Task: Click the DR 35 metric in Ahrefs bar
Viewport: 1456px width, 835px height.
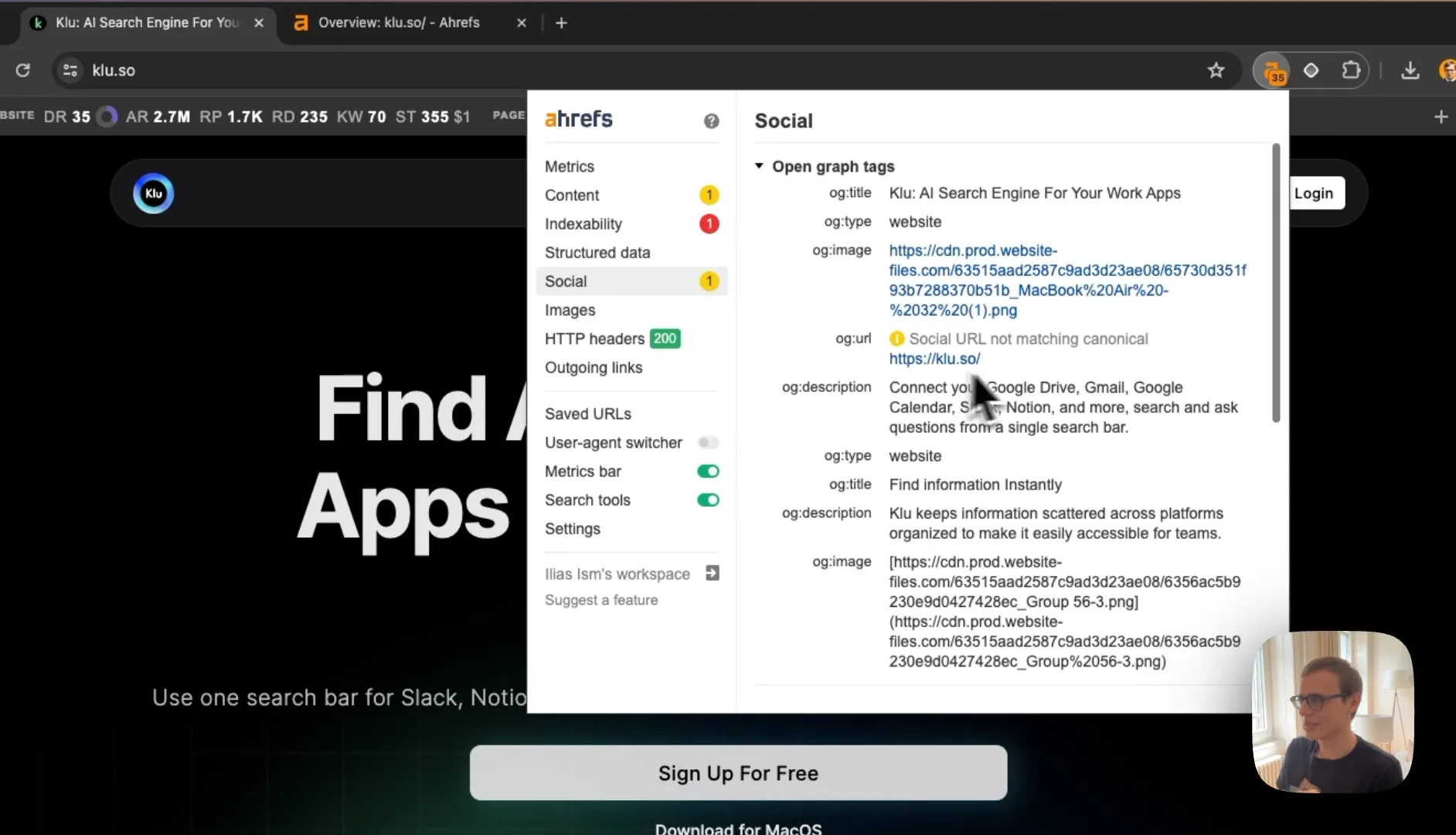Action: pos(66,117)
